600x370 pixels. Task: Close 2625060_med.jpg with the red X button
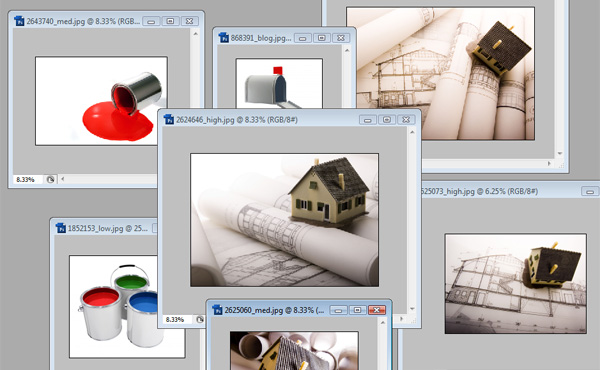(377, 310)
